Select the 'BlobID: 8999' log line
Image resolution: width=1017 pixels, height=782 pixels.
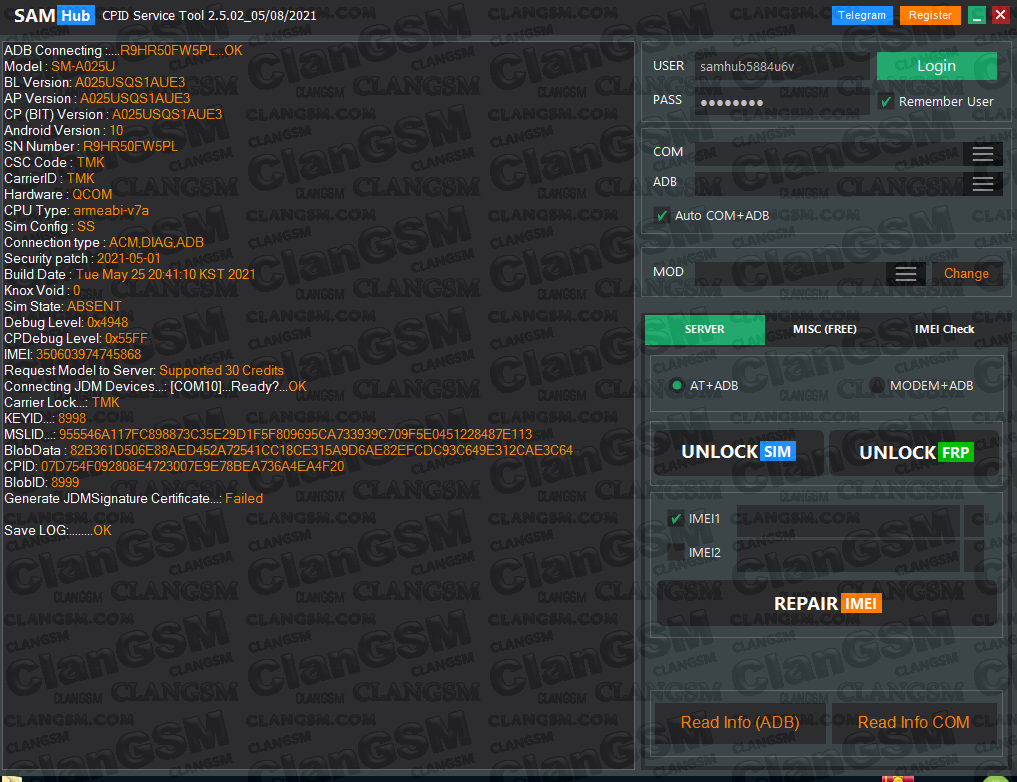pyautogui.click(x=42, y=482)
